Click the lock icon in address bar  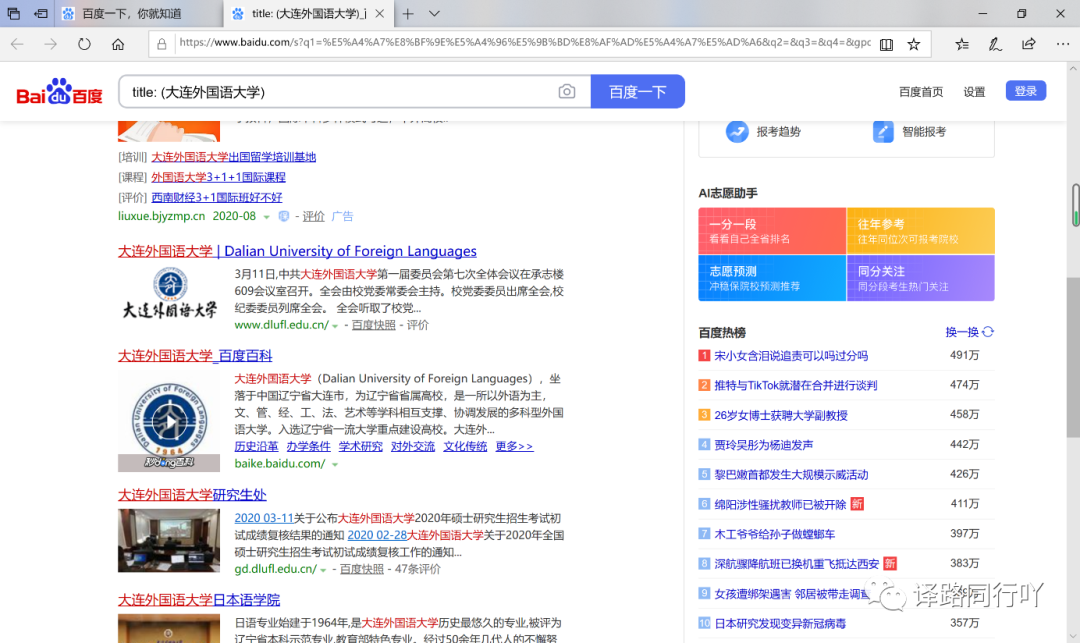(162, 44)
